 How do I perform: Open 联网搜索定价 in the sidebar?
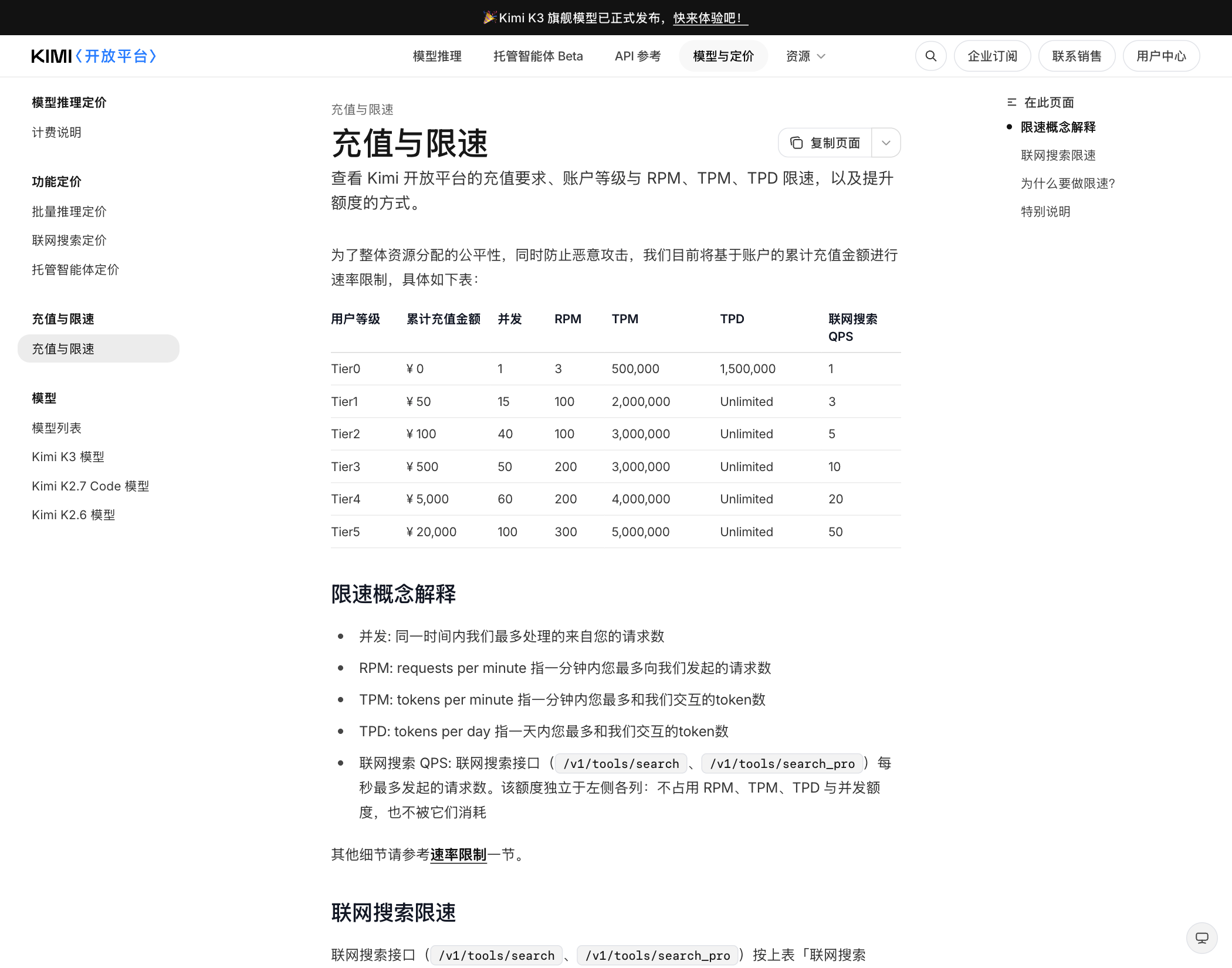click(69, 240)
